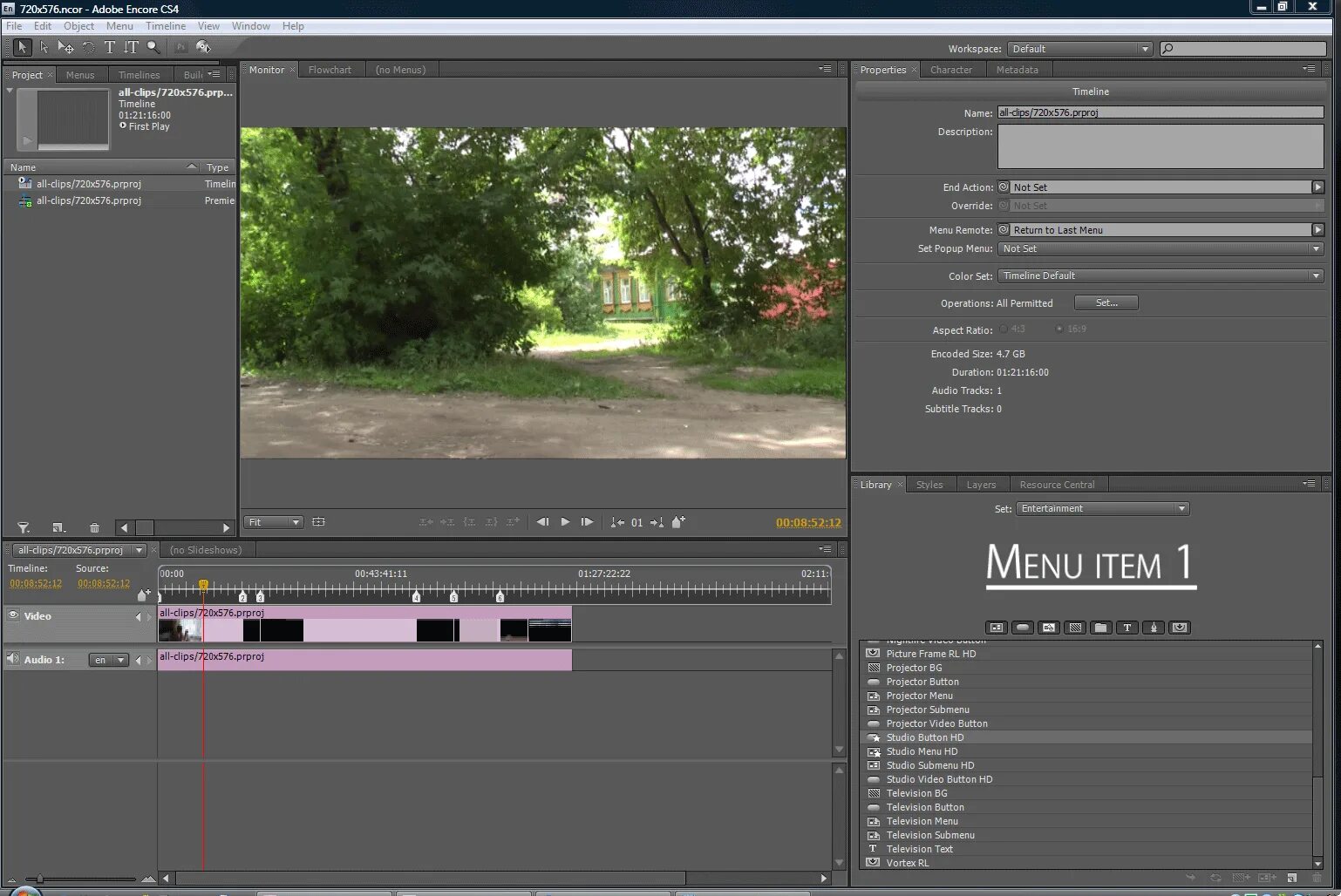Click the timeline horizontal scrollbar
1341x896 pixels.
coord(429,878)
